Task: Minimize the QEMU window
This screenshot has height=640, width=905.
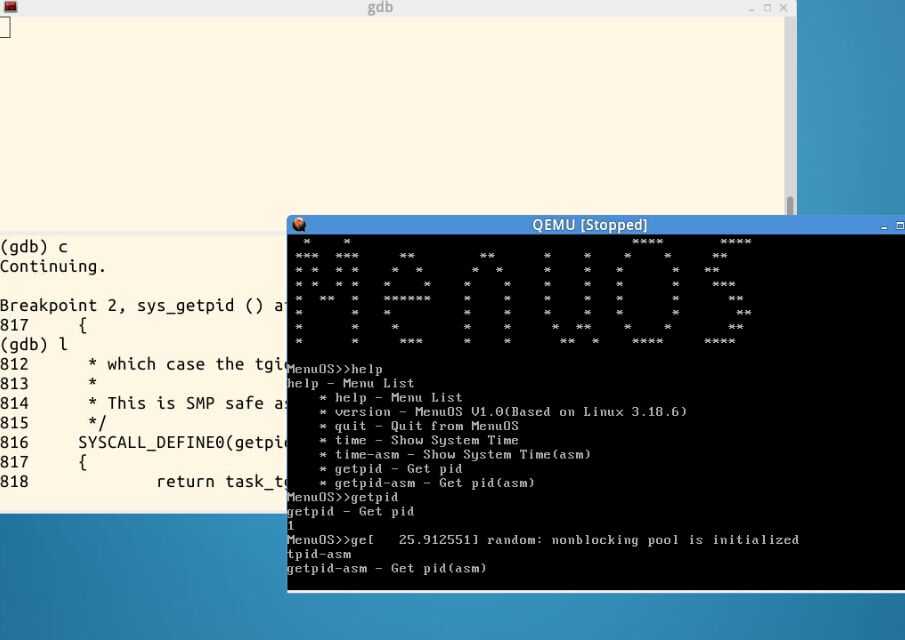Action: pos(884,226)
